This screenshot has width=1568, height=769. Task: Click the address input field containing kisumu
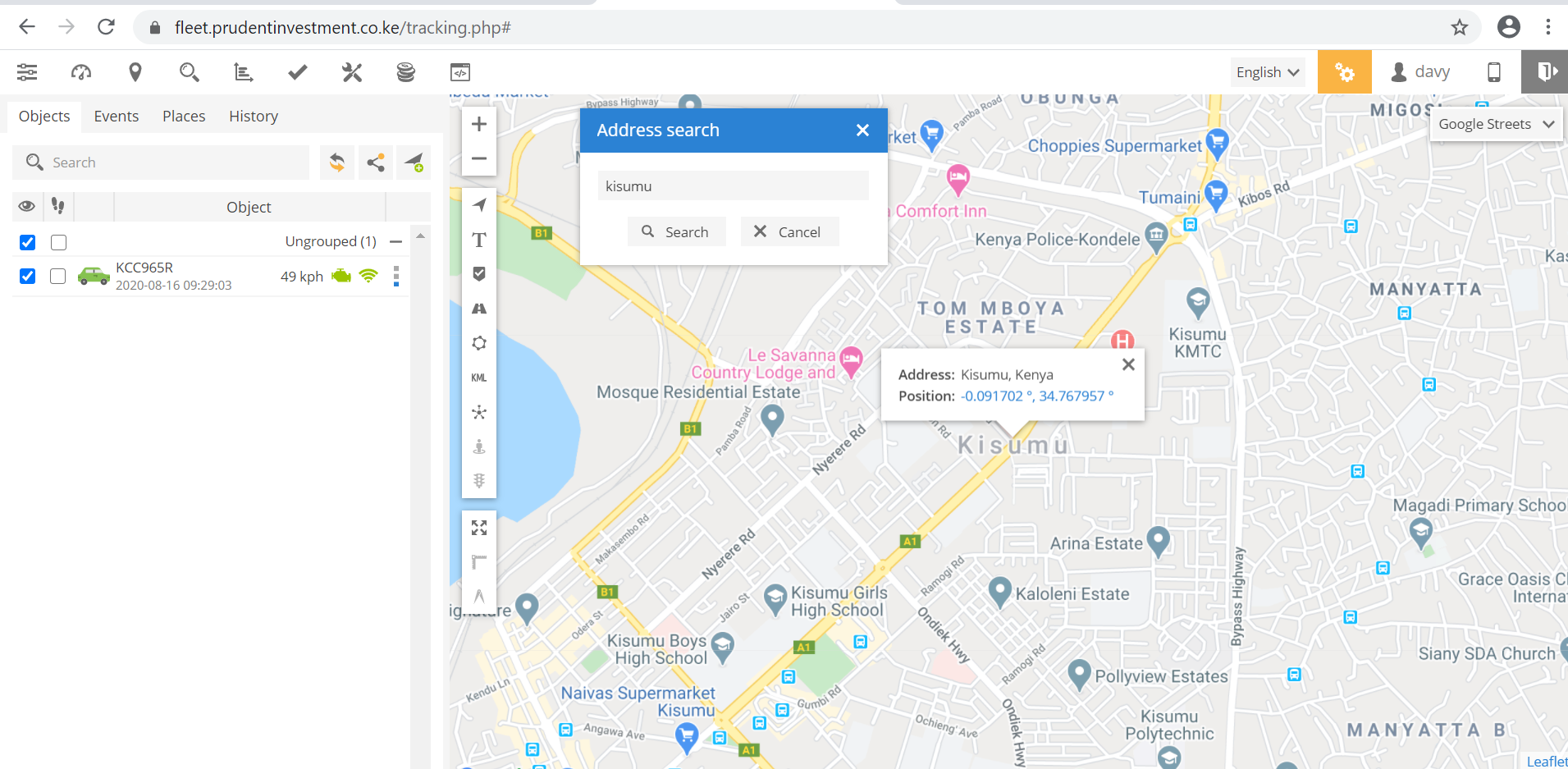[x=733, y=186]
